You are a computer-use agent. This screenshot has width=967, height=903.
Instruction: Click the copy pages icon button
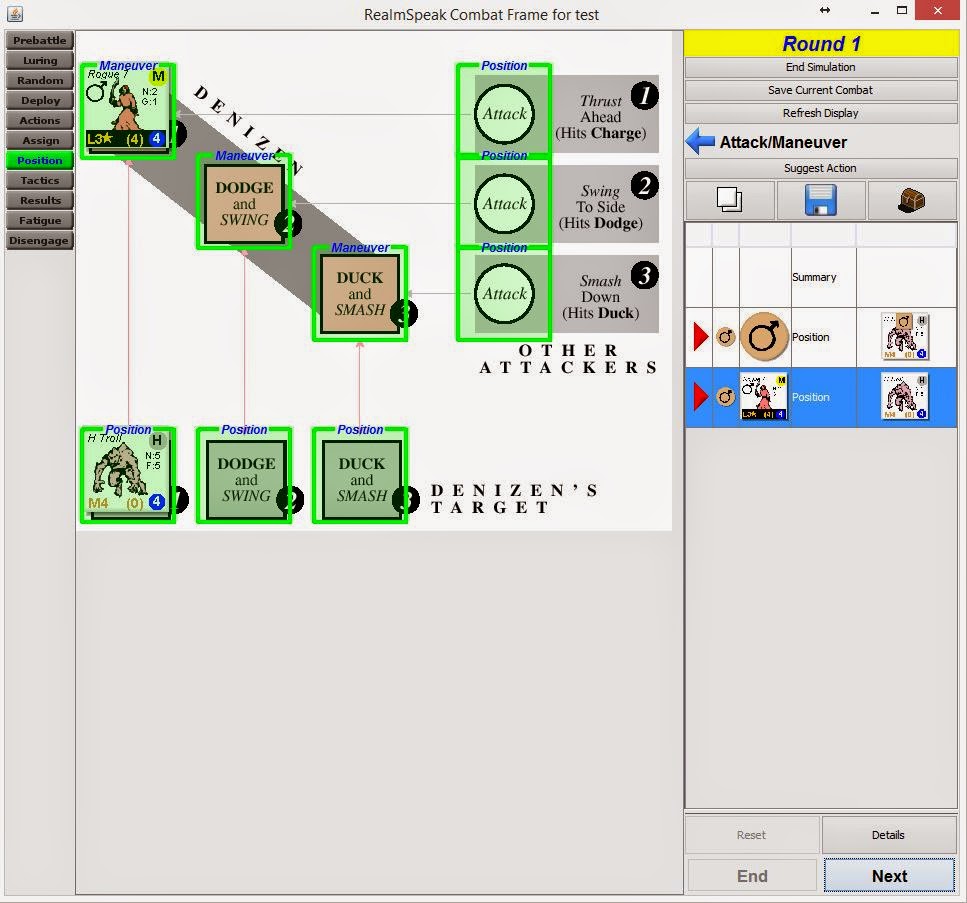pos(730,200)
